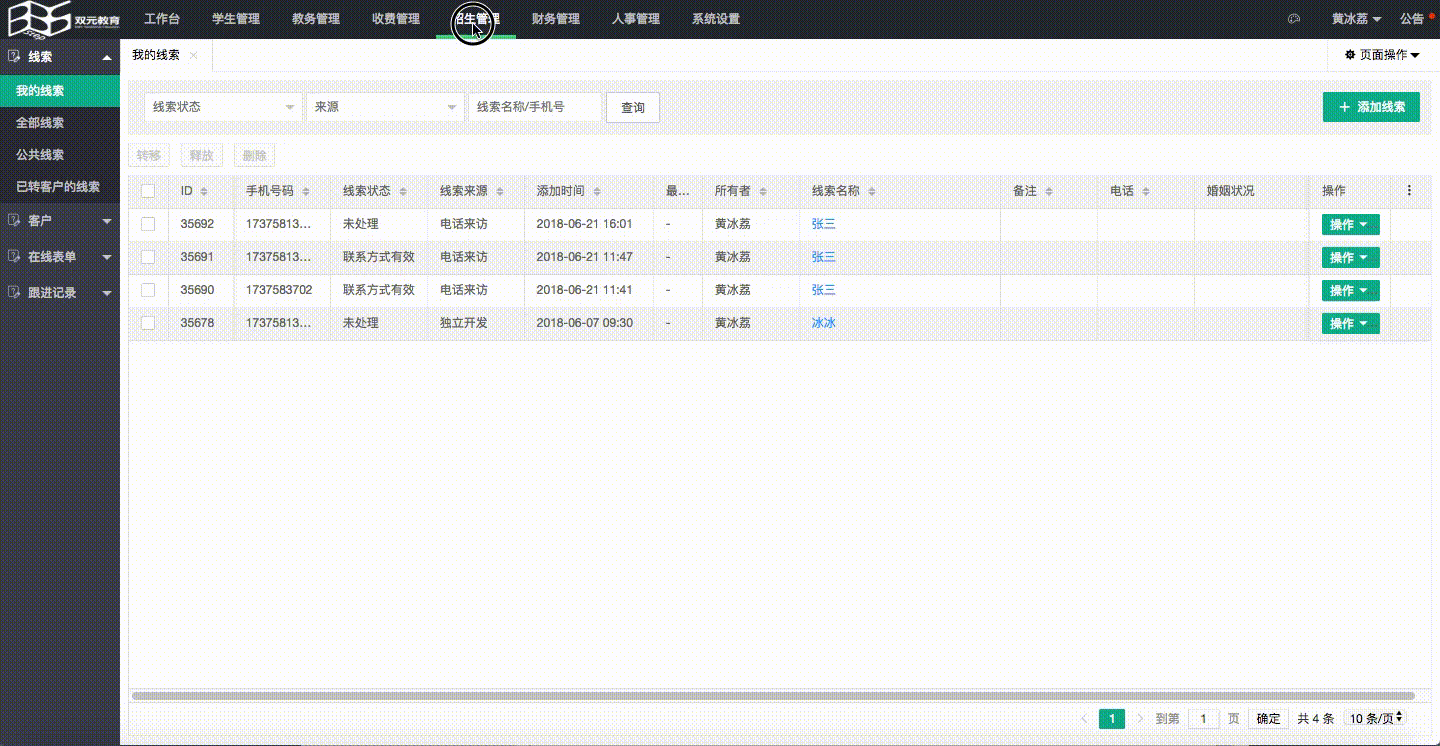Sort by 添加时间 using its sort icon
1440x746 pixels.
point(597,191)
